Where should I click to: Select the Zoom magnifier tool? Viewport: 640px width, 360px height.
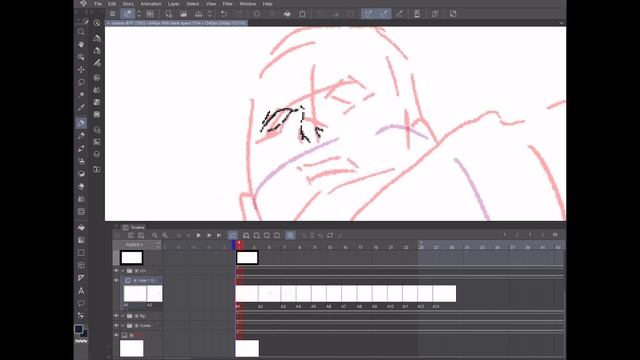point(81,31)
